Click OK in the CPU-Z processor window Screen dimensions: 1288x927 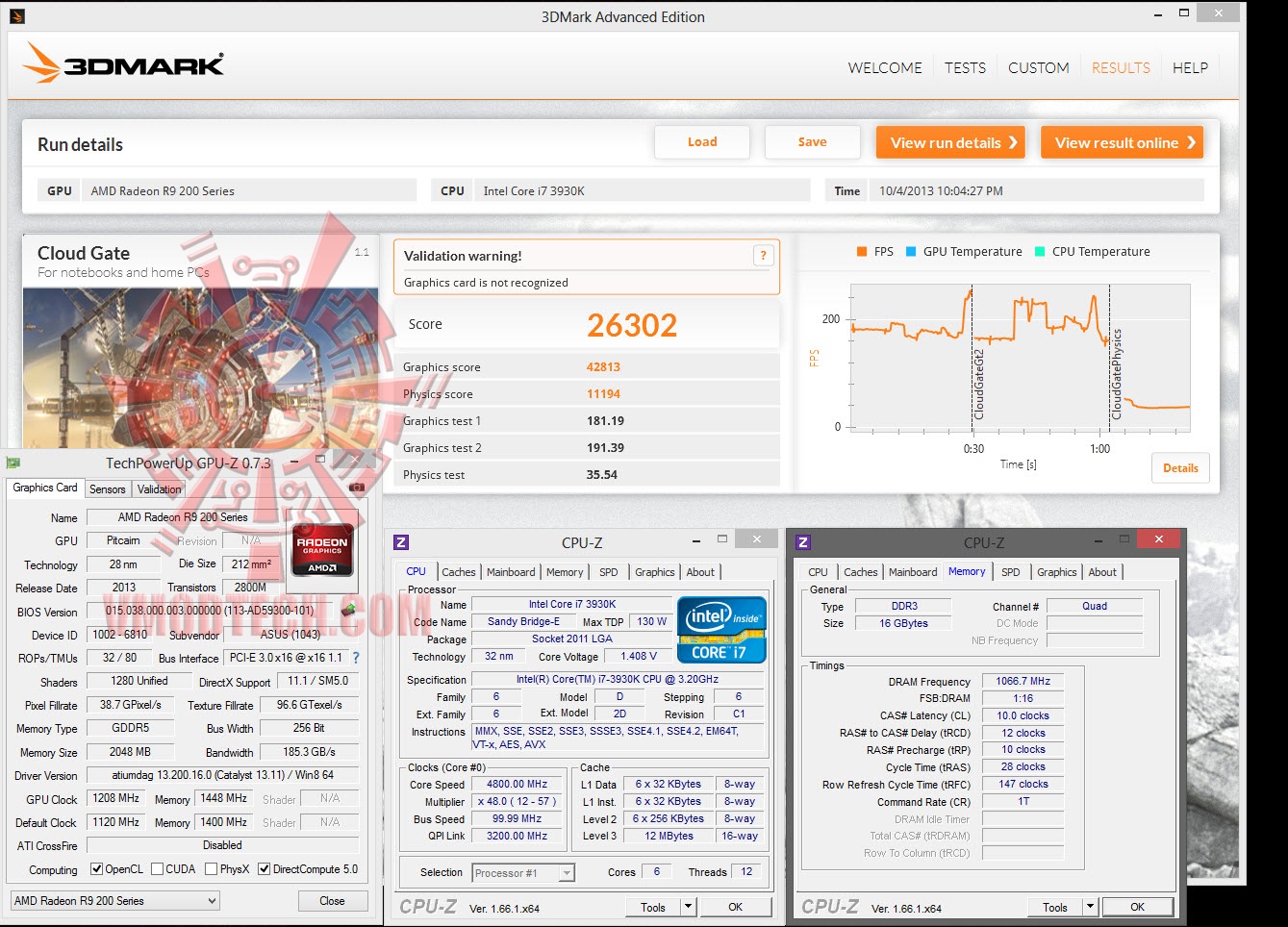pos(735,907)
